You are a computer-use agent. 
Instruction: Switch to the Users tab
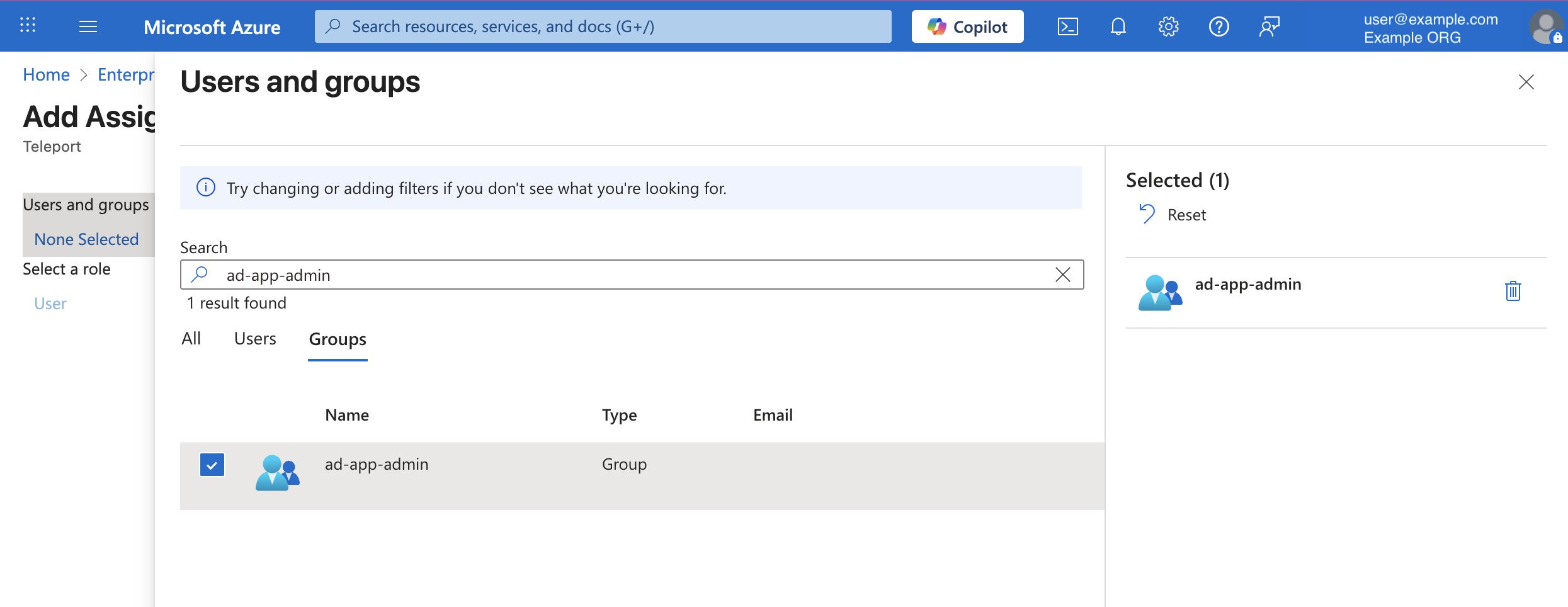pyautogui.click(x=255, y=339)
